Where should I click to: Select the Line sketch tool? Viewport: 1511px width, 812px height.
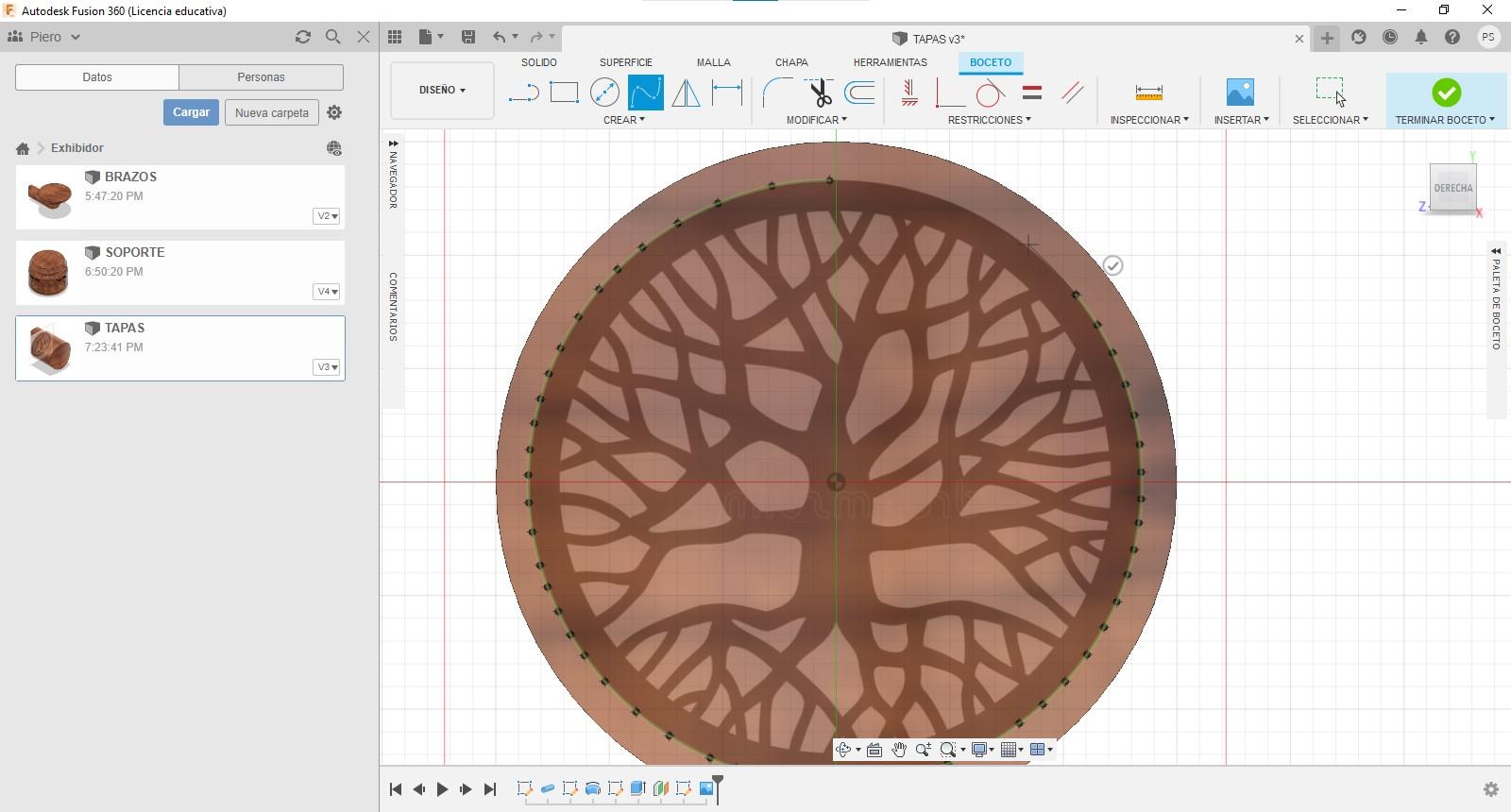(x=523, y=93)
